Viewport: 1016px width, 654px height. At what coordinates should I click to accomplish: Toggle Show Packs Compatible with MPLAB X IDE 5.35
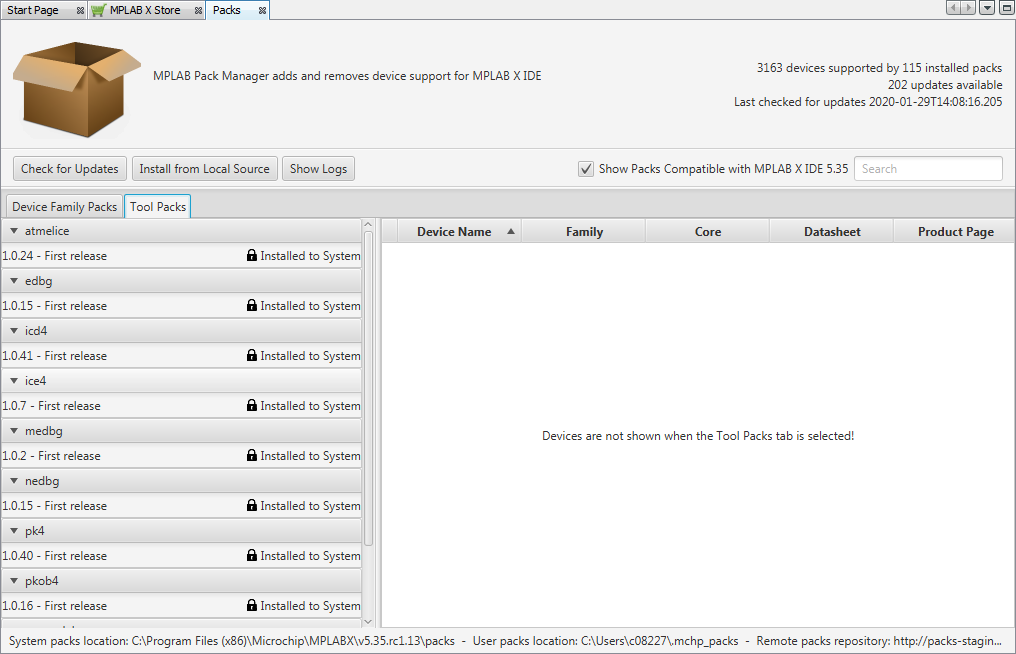pyautogui.click(x=586, y=168)
